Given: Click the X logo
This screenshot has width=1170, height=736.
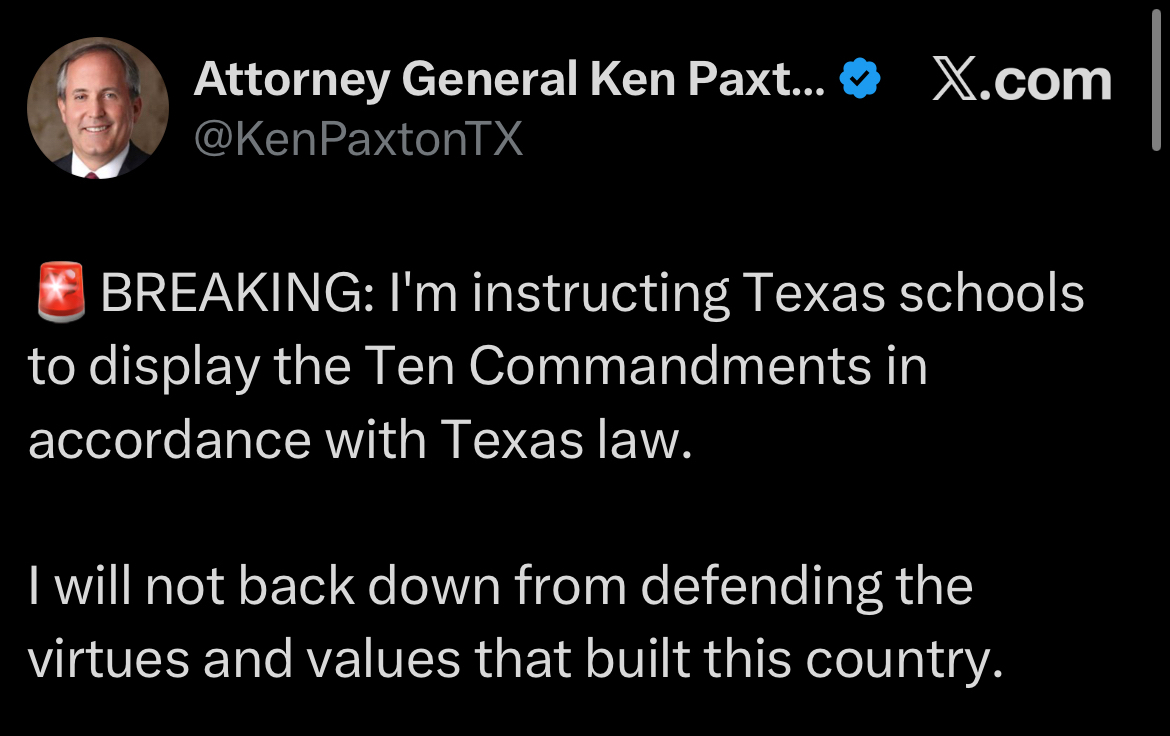Looking at the screenshot, I should pos(955,80).
